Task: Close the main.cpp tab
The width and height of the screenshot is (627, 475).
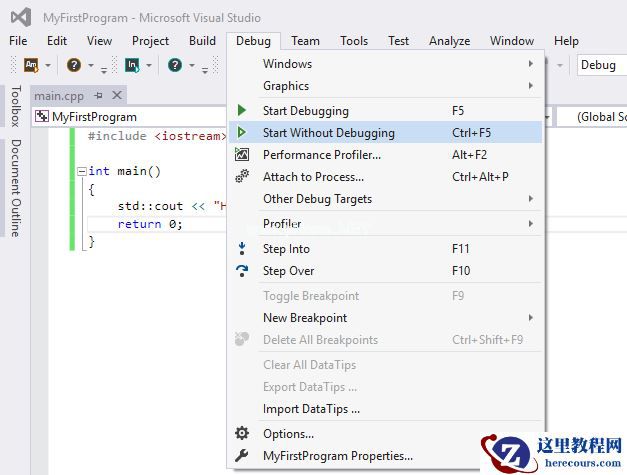Action: (117, 95)
